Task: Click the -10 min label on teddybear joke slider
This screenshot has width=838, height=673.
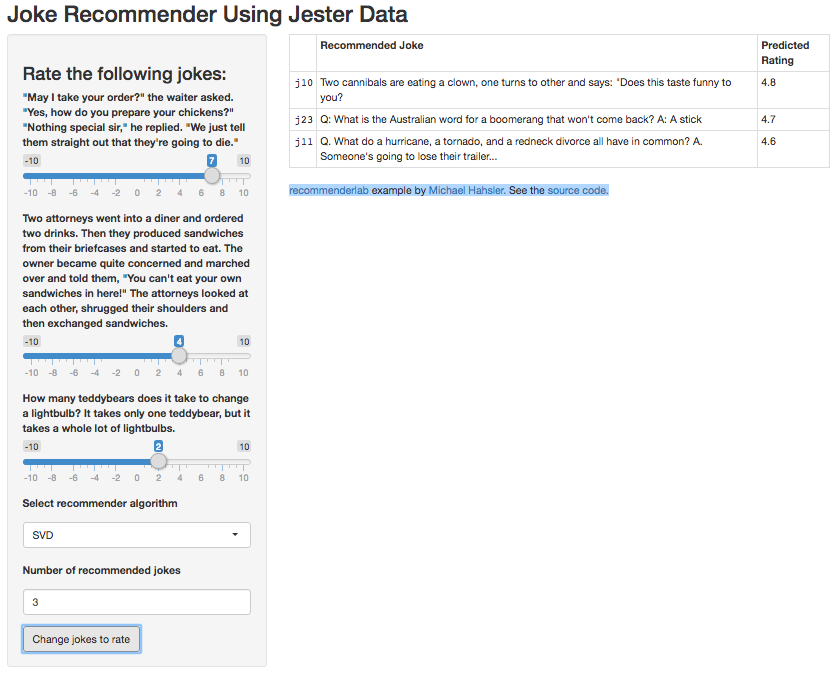Action: 32,447
